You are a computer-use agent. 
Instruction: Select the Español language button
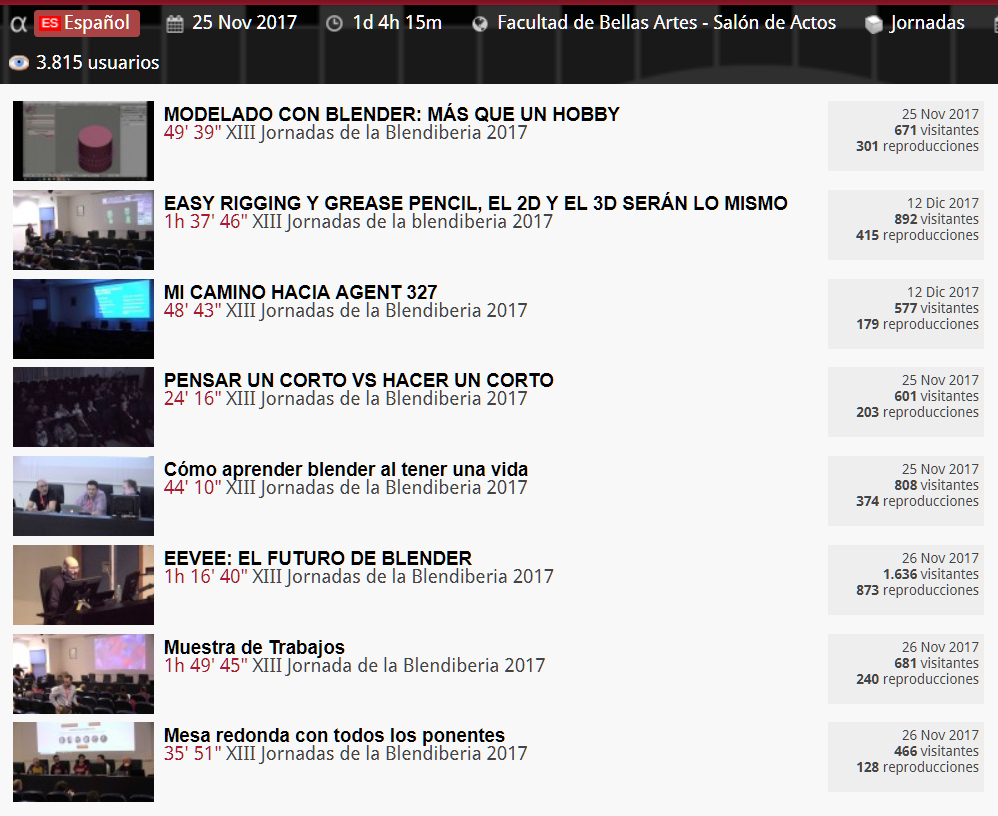coord(87,23)
